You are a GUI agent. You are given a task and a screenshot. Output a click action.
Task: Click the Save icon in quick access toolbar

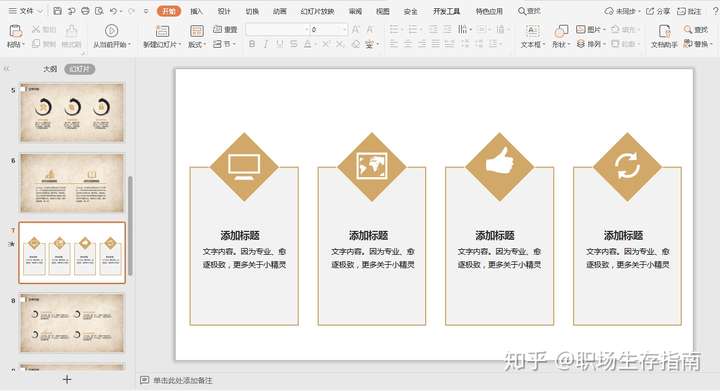tap(57, 11)
